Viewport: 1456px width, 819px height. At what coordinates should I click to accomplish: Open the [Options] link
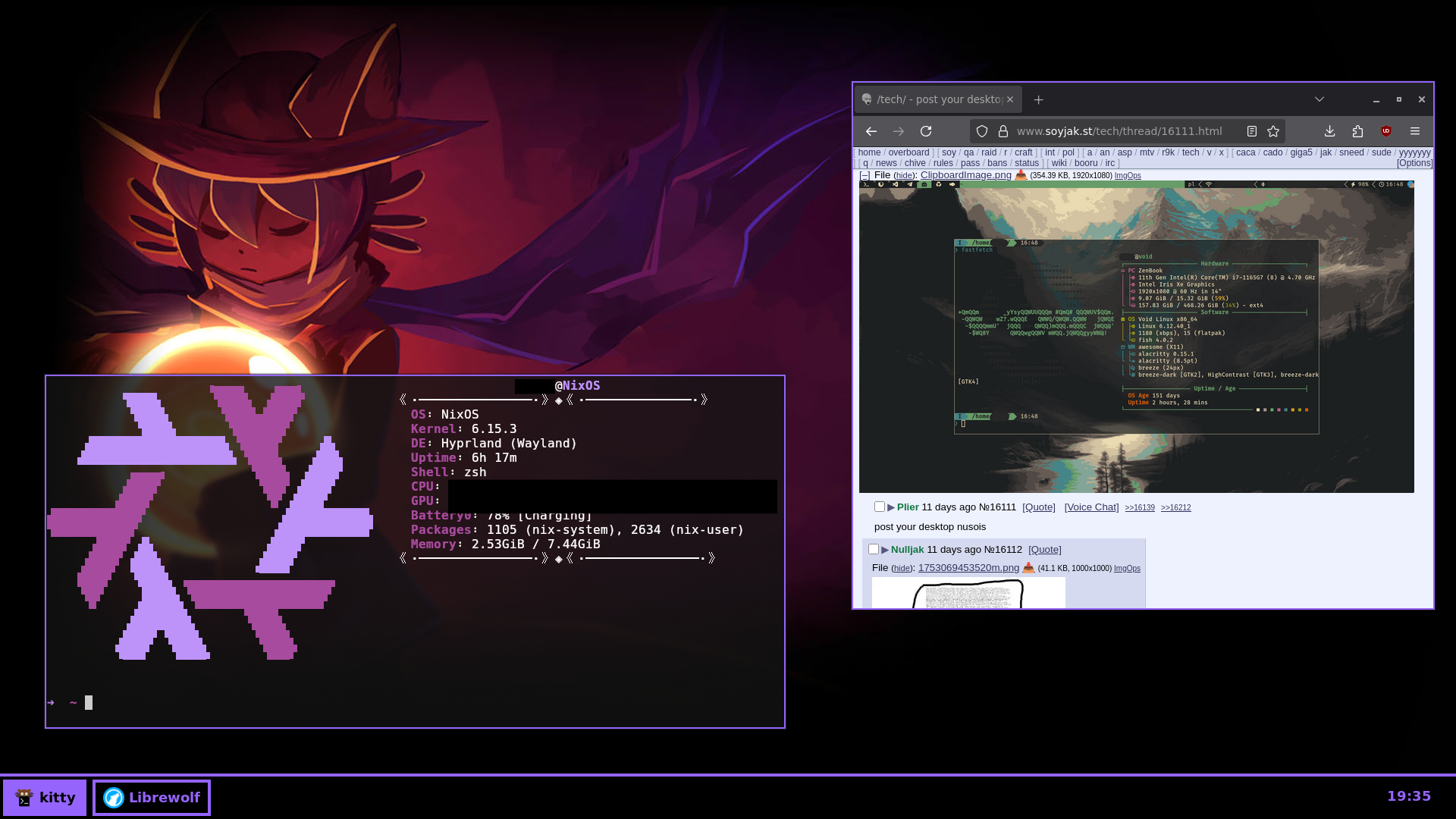pos(1414,163)
